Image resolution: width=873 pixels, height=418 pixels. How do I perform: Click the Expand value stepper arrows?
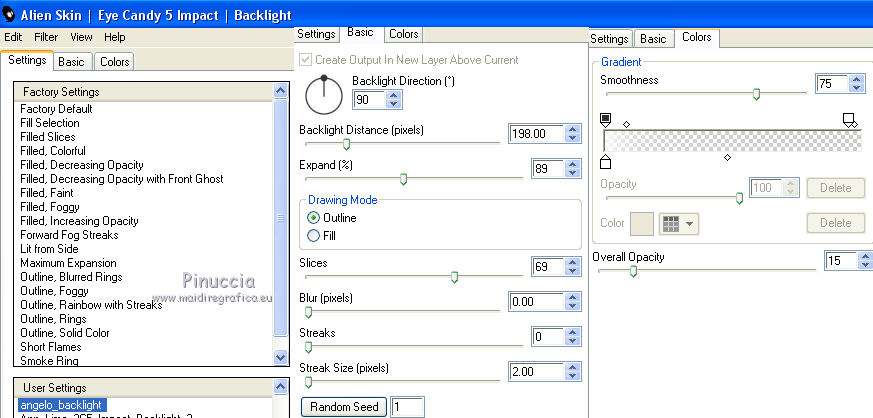pyautogui.click(x=572, y=169)
